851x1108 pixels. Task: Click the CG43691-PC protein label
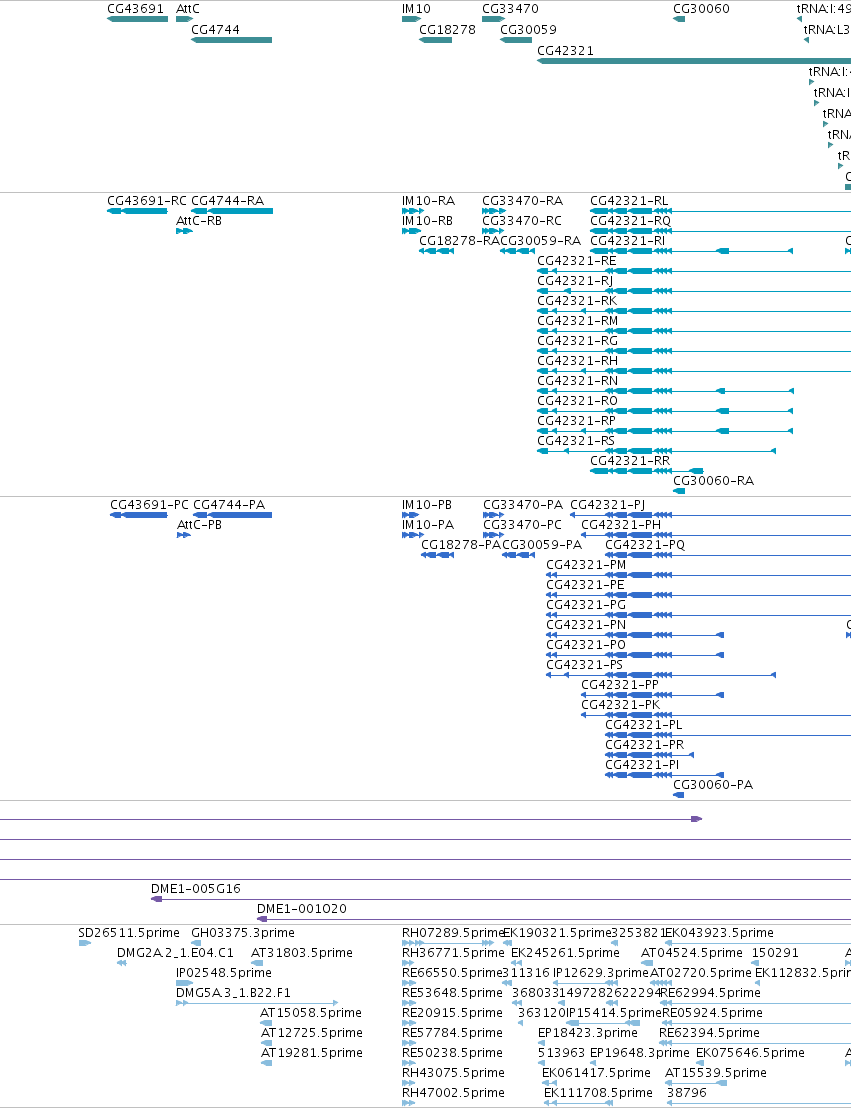point(149,505)
